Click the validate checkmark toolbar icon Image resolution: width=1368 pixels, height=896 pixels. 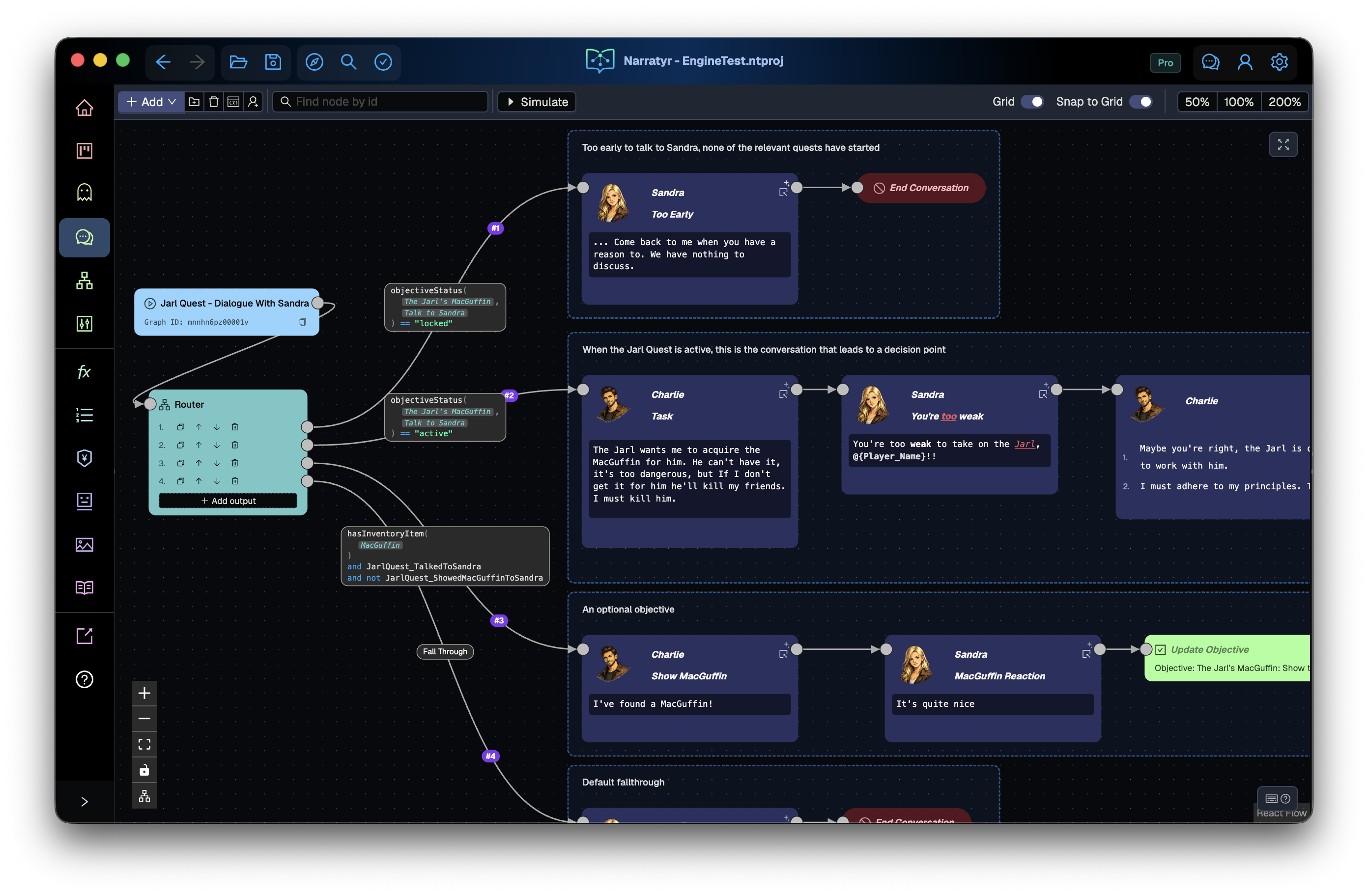383,61
